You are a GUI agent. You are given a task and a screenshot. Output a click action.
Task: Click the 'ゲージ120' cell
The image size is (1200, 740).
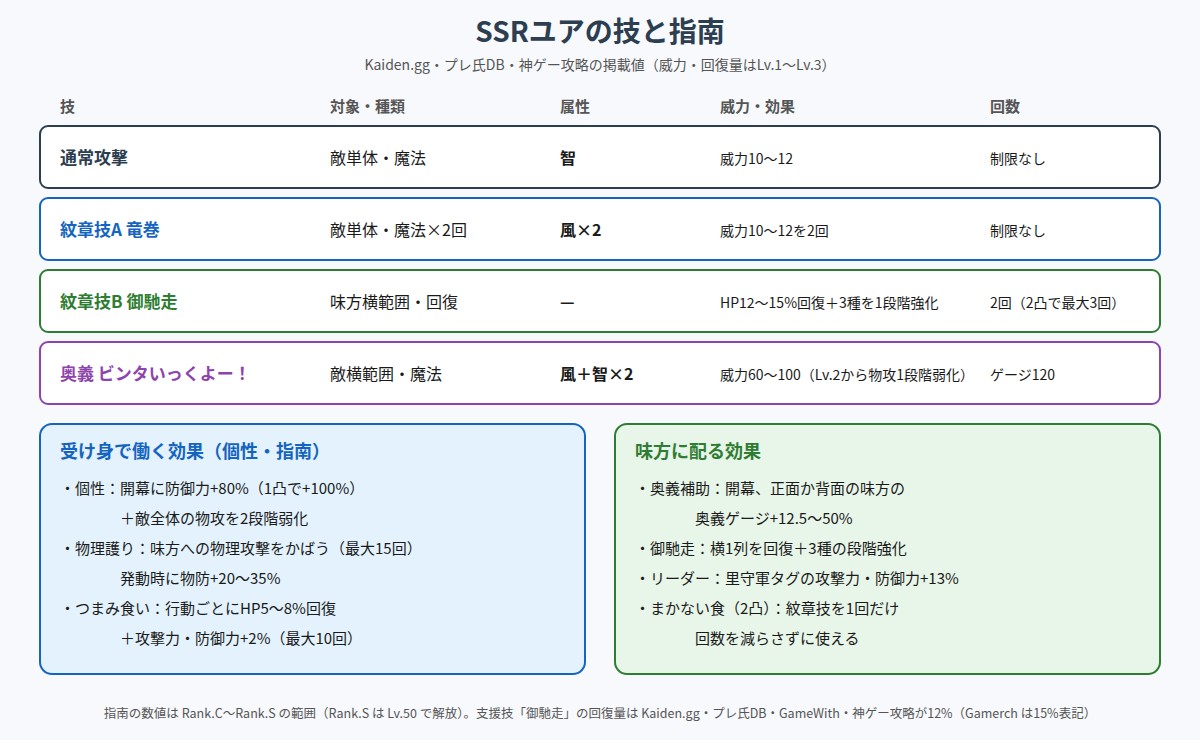click(x=1022, y=374)
